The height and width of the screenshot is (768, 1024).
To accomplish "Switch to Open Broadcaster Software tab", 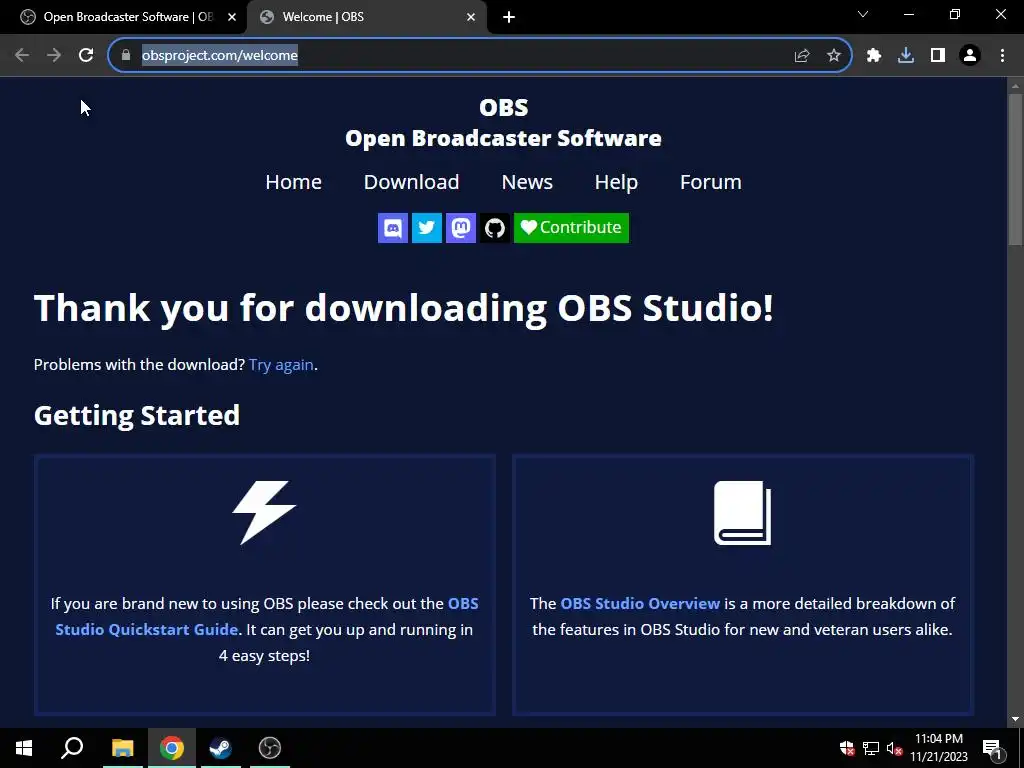I will point(123,17).
